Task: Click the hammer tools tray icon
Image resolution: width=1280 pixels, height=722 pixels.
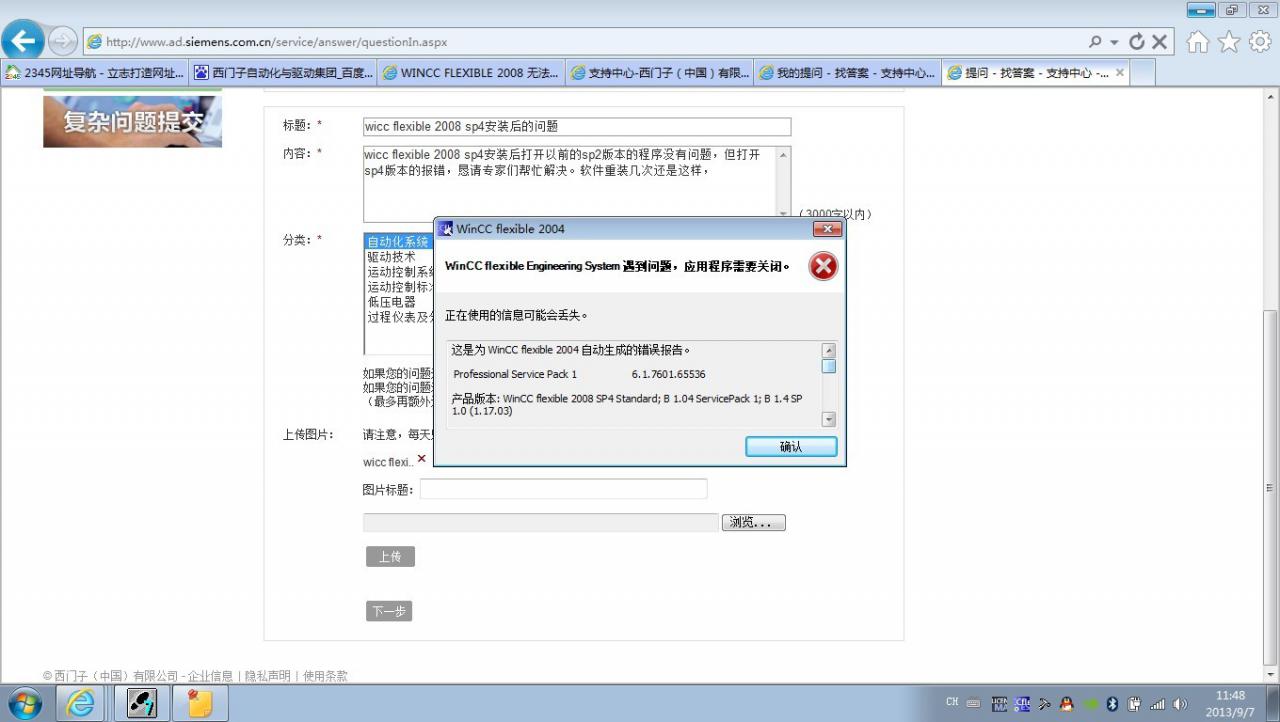Action: point(1045,704)
